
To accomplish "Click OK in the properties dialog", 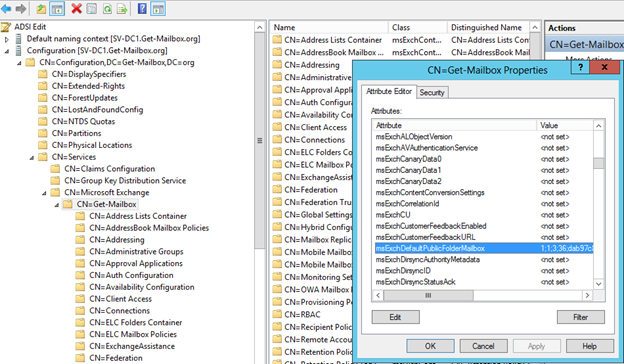I will pos(430,346).
